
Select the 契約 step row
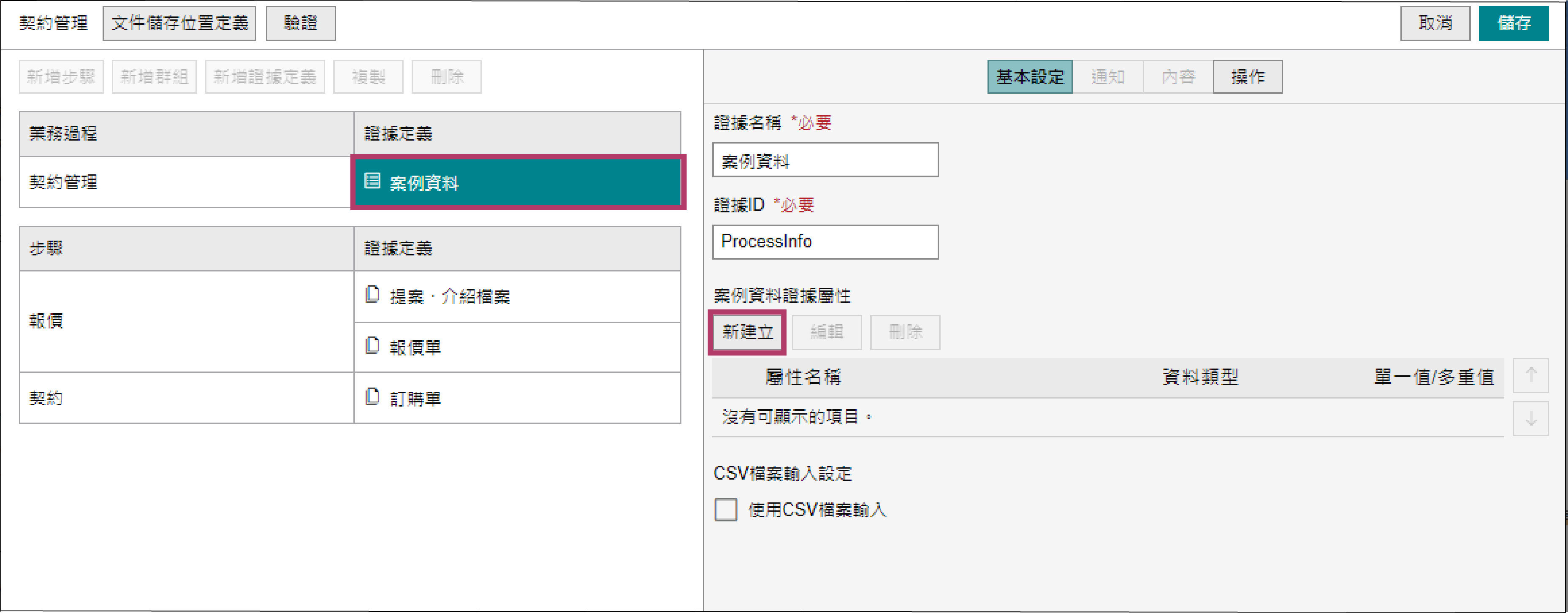click(186, 398)
